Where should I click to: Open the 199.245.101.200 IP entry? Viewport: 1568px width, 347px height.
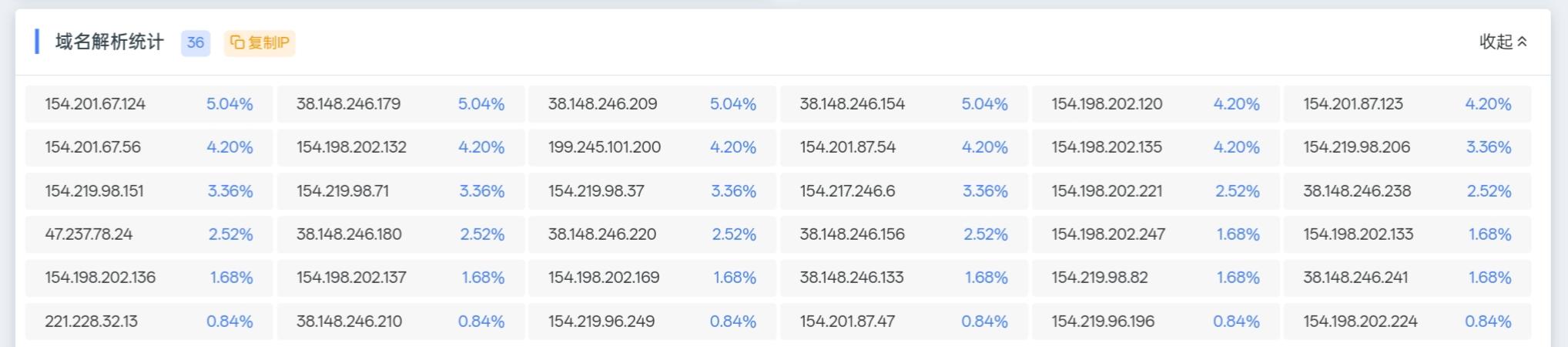click(605, 147)
